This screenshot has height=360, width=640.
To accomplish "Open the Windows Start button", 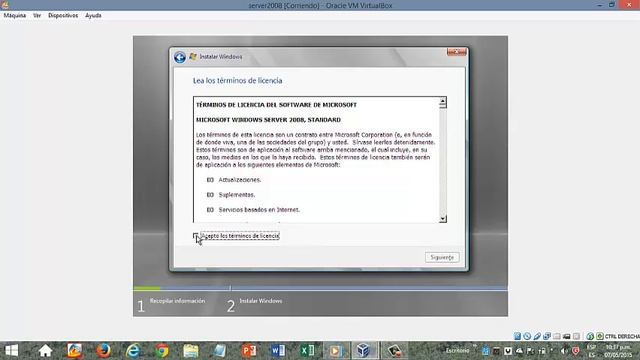I will tap(11, 351).
